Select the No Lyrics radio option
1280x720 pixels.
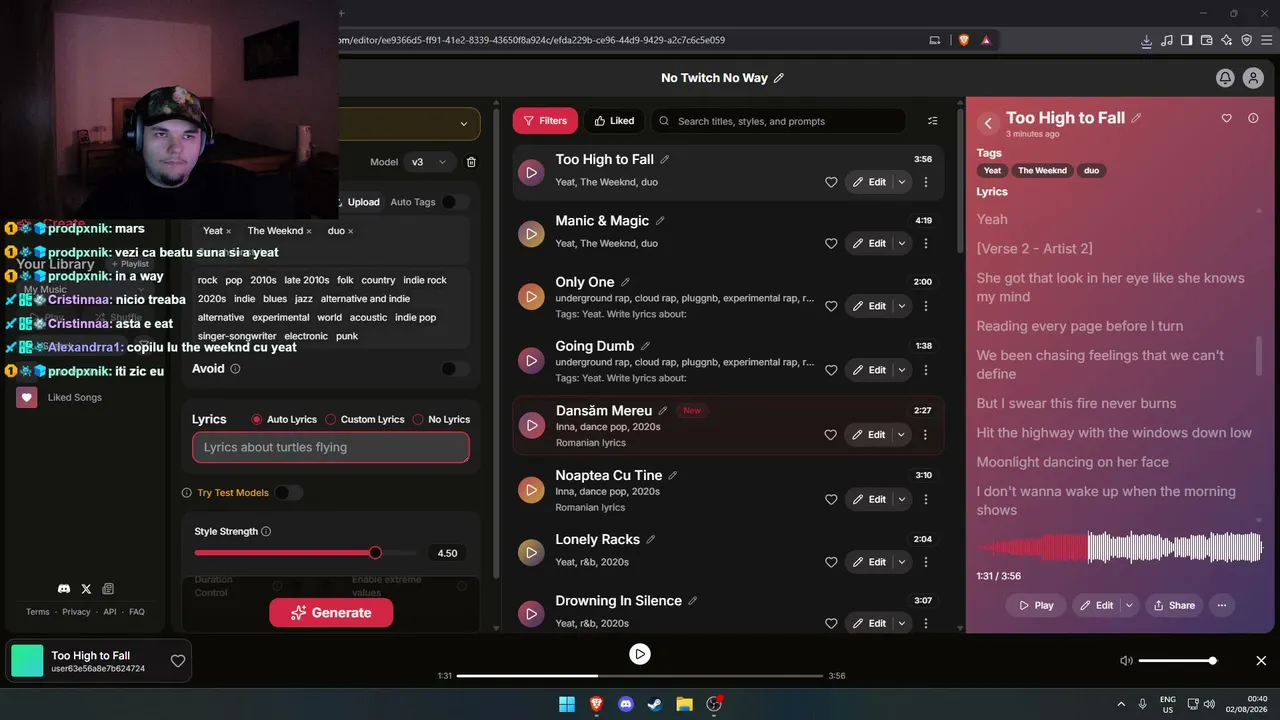click(x=418, y=419)
